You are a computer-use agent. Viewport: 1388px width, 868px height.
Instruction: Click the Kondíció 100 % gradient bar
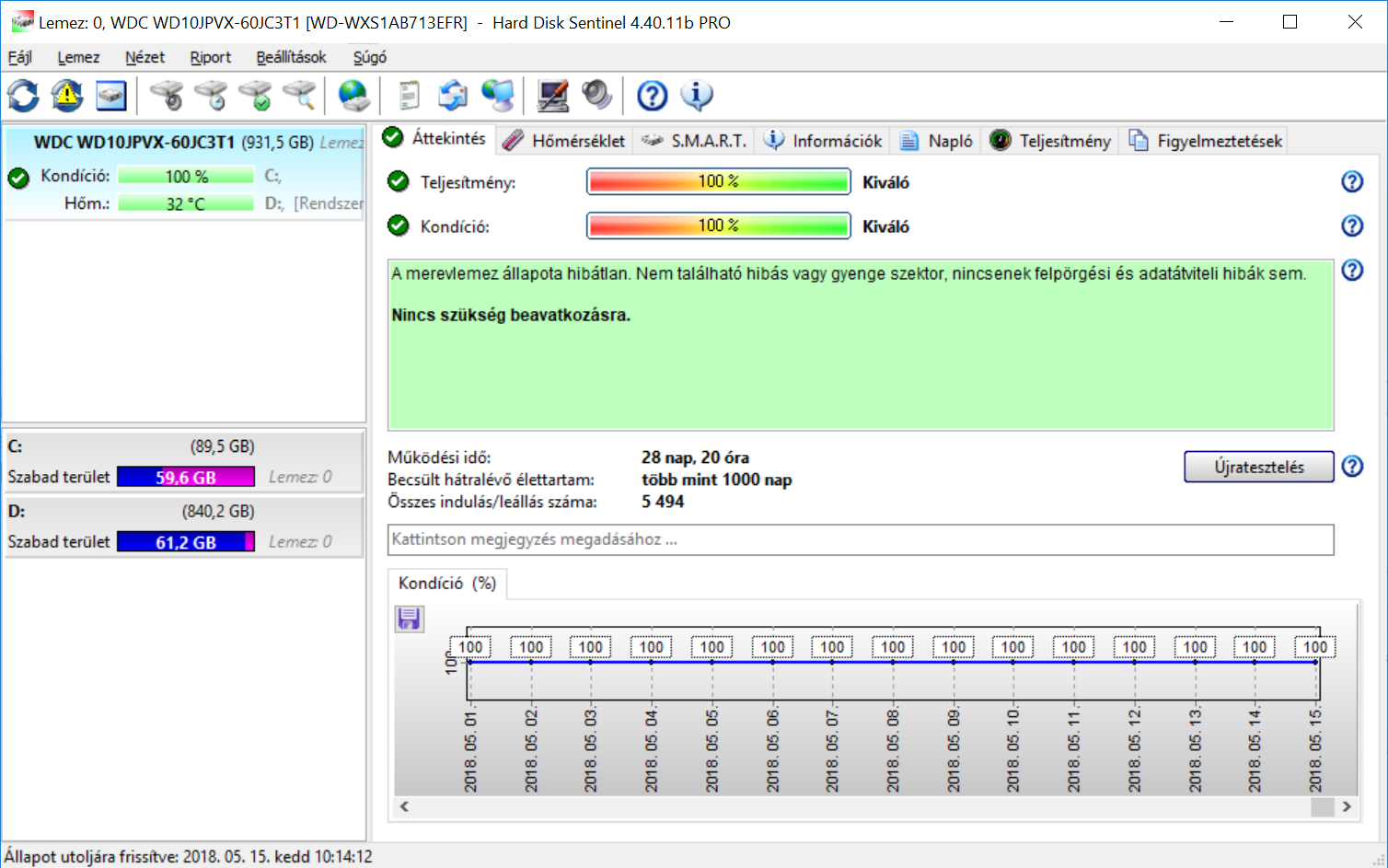click(x=718, y=226)
